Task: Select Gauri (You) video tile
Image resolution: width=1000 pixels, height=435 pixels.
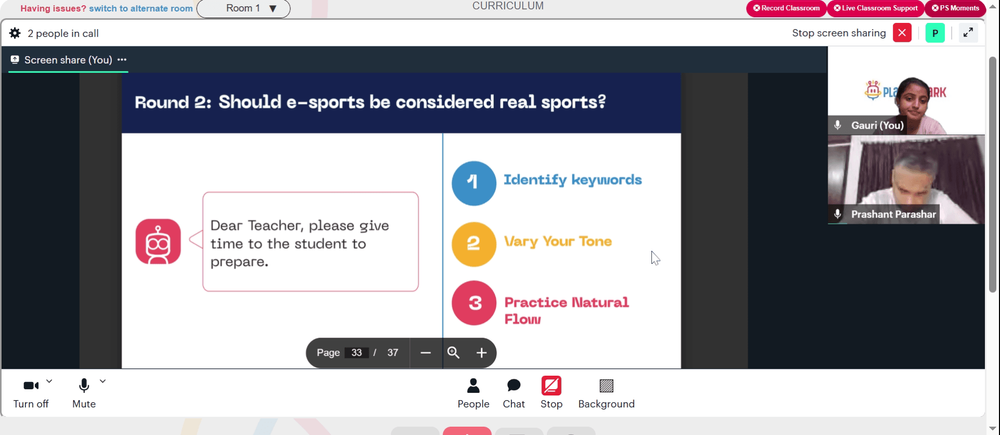Action: click(x=906, y=90)
